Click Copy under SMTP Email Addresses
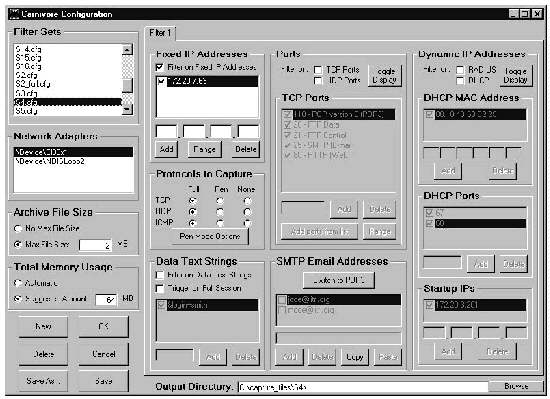Screen dimensions: 550x399 pos(355,357)
